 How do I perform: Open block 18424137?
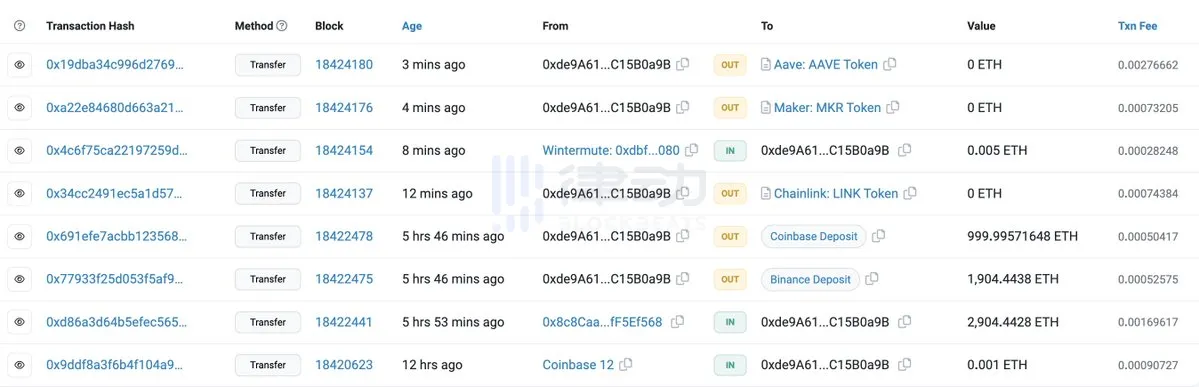pos(344,194)
